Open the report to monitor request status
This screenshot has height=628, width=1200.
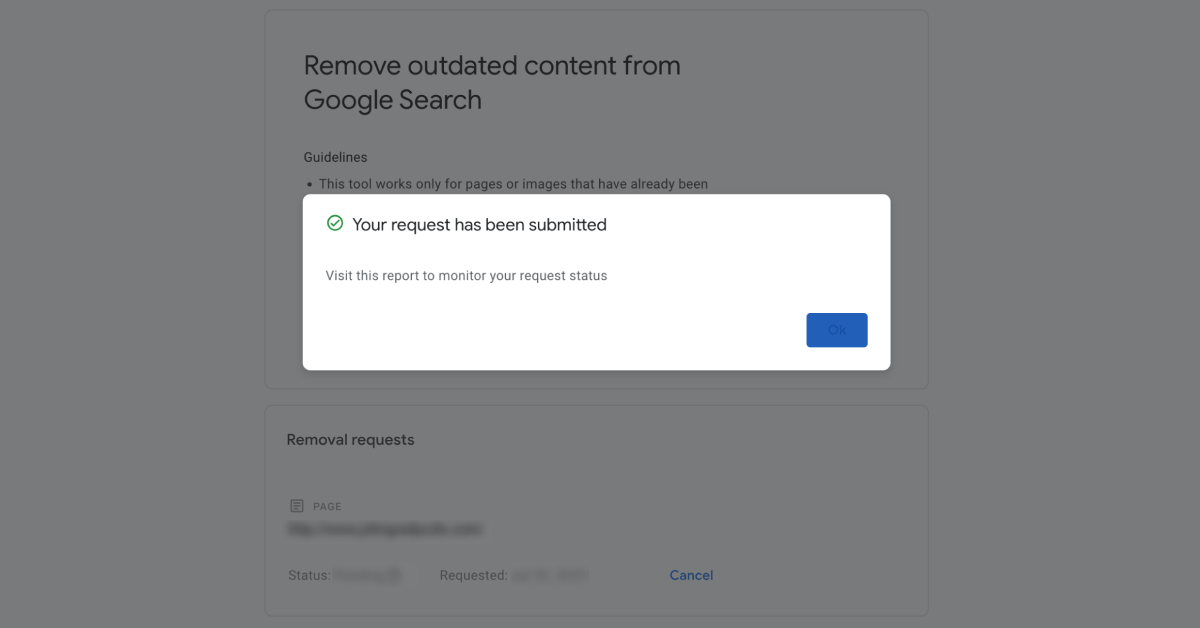point(465,275)
